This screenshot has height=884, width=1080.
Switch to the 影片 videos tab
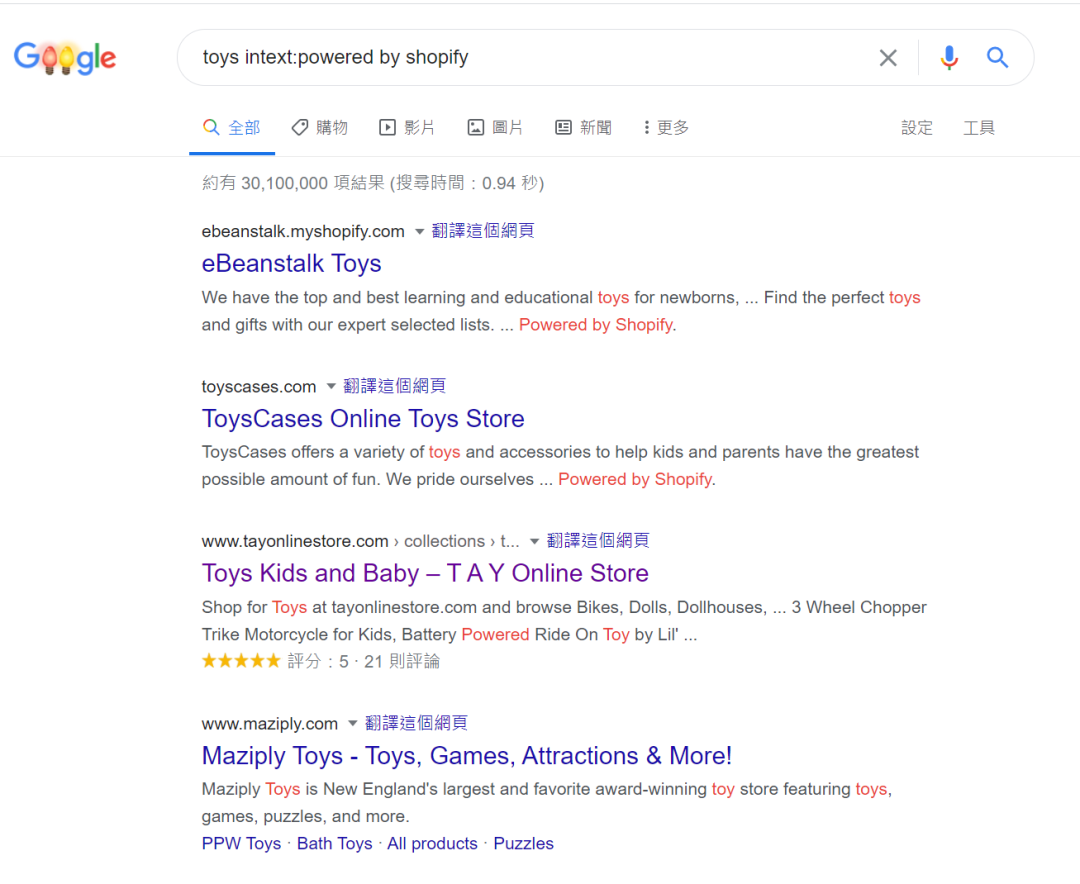pyautogui.click(x=407, y=127)
